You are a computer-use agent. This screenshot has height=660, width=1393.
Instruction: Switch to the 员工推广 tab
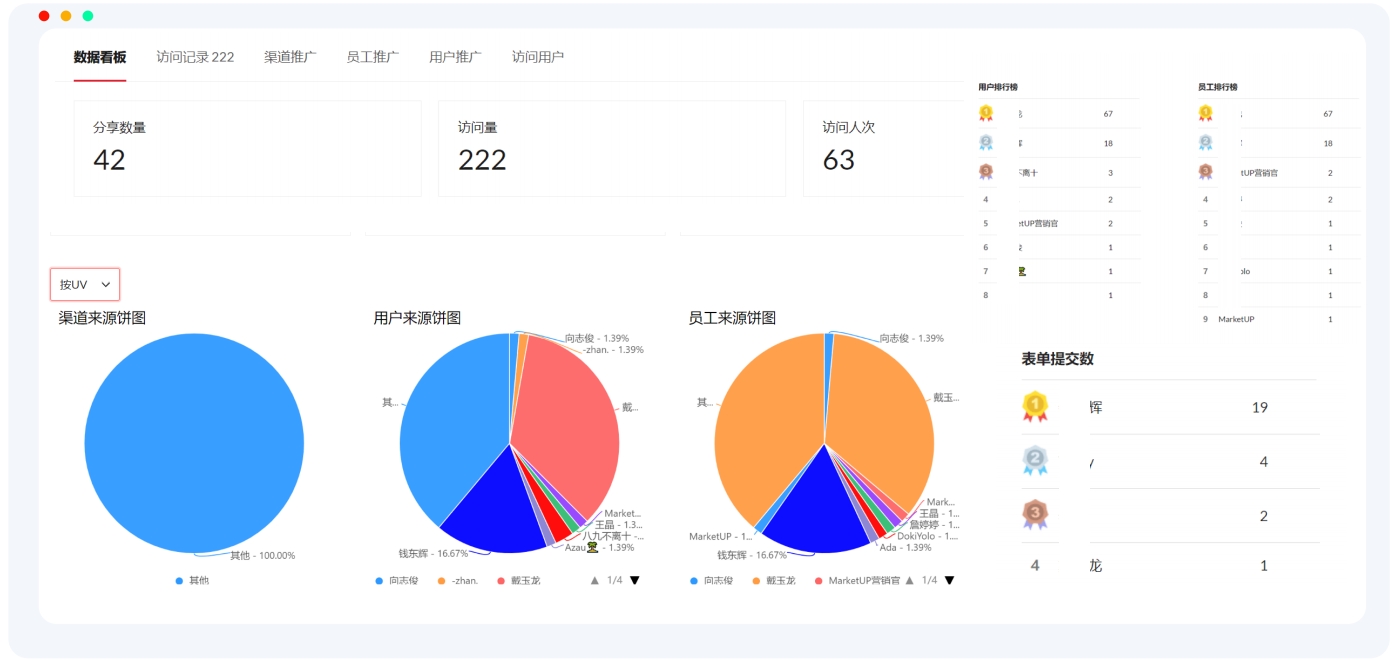[372, 57]
